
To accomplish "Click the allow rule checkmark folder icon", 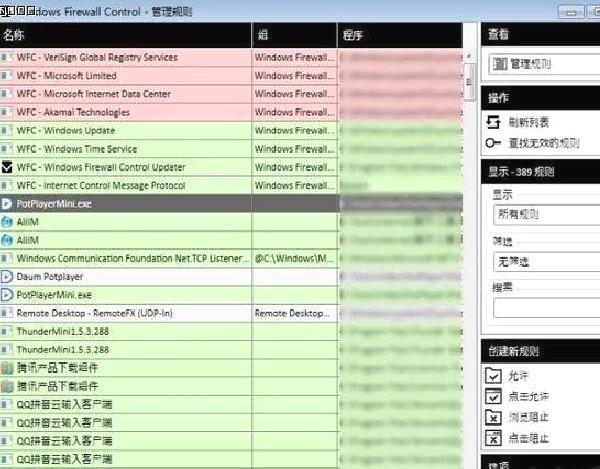I will coord(493,376).
